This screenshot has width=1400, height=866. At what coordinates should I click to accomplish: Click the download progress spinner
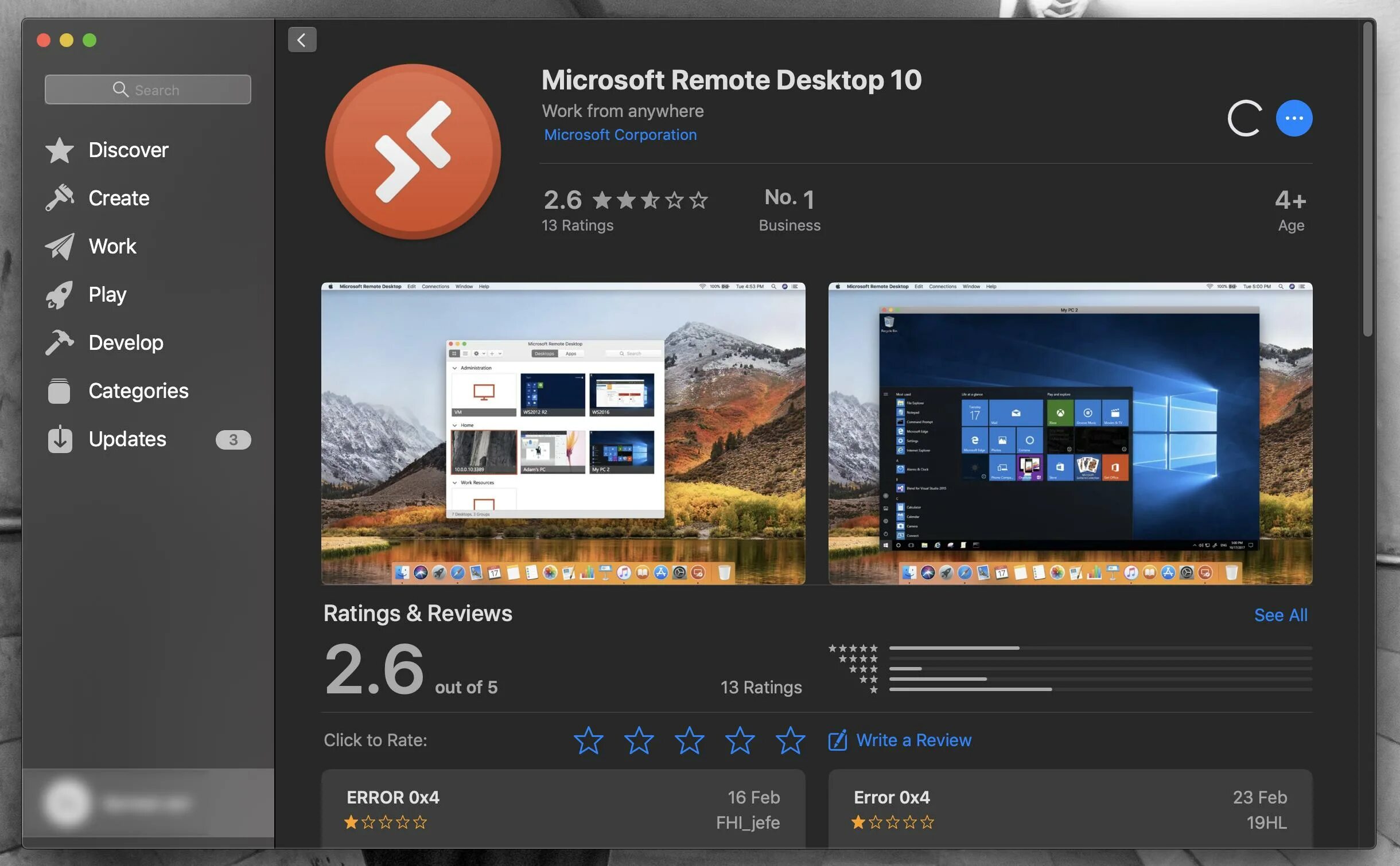pos(1244,118)
